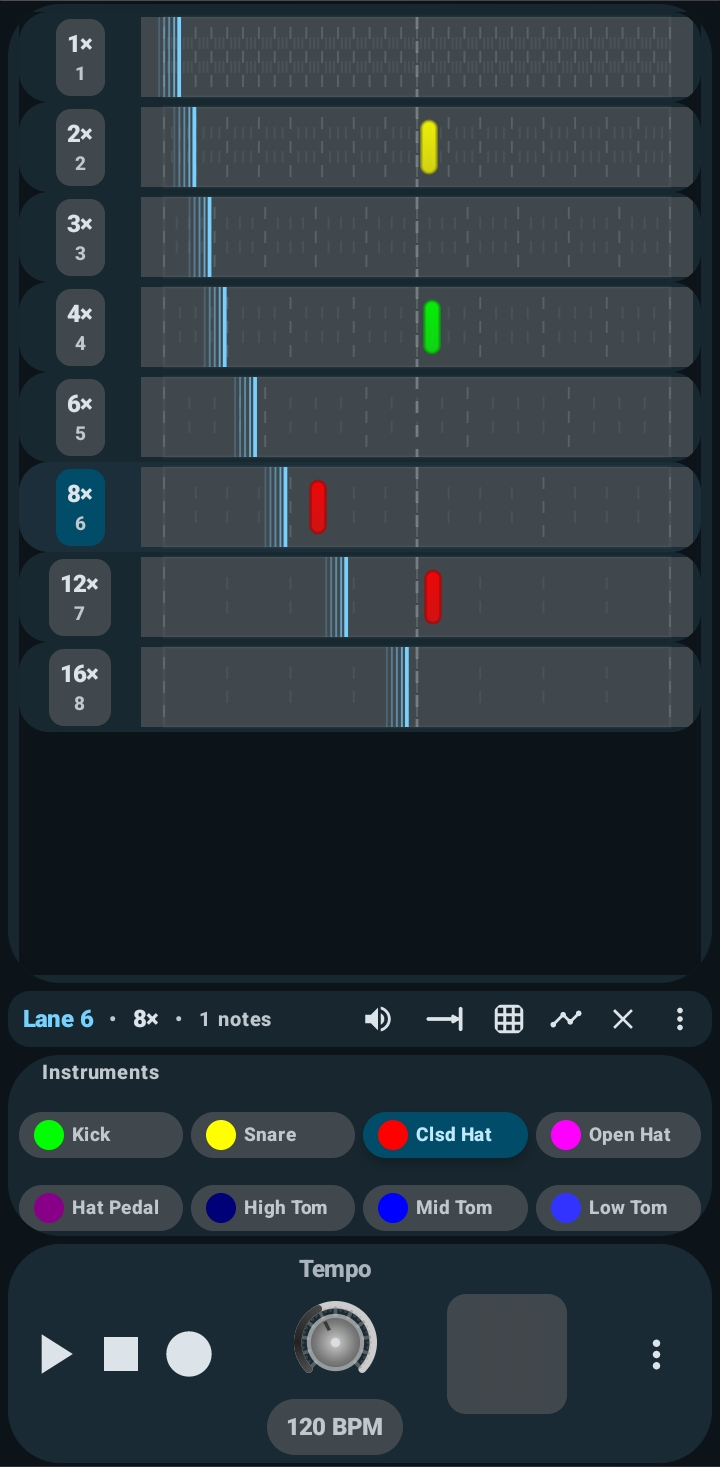Viewport: 720px width, 1467px height.
Task: Select the Snare instrument
Action: coord(272,1135)
